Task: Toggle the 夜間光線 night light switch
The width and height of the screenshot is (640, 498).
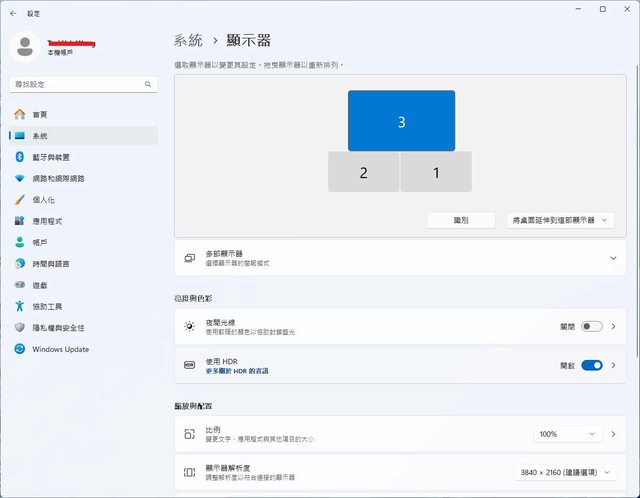Action: point(591,326)
